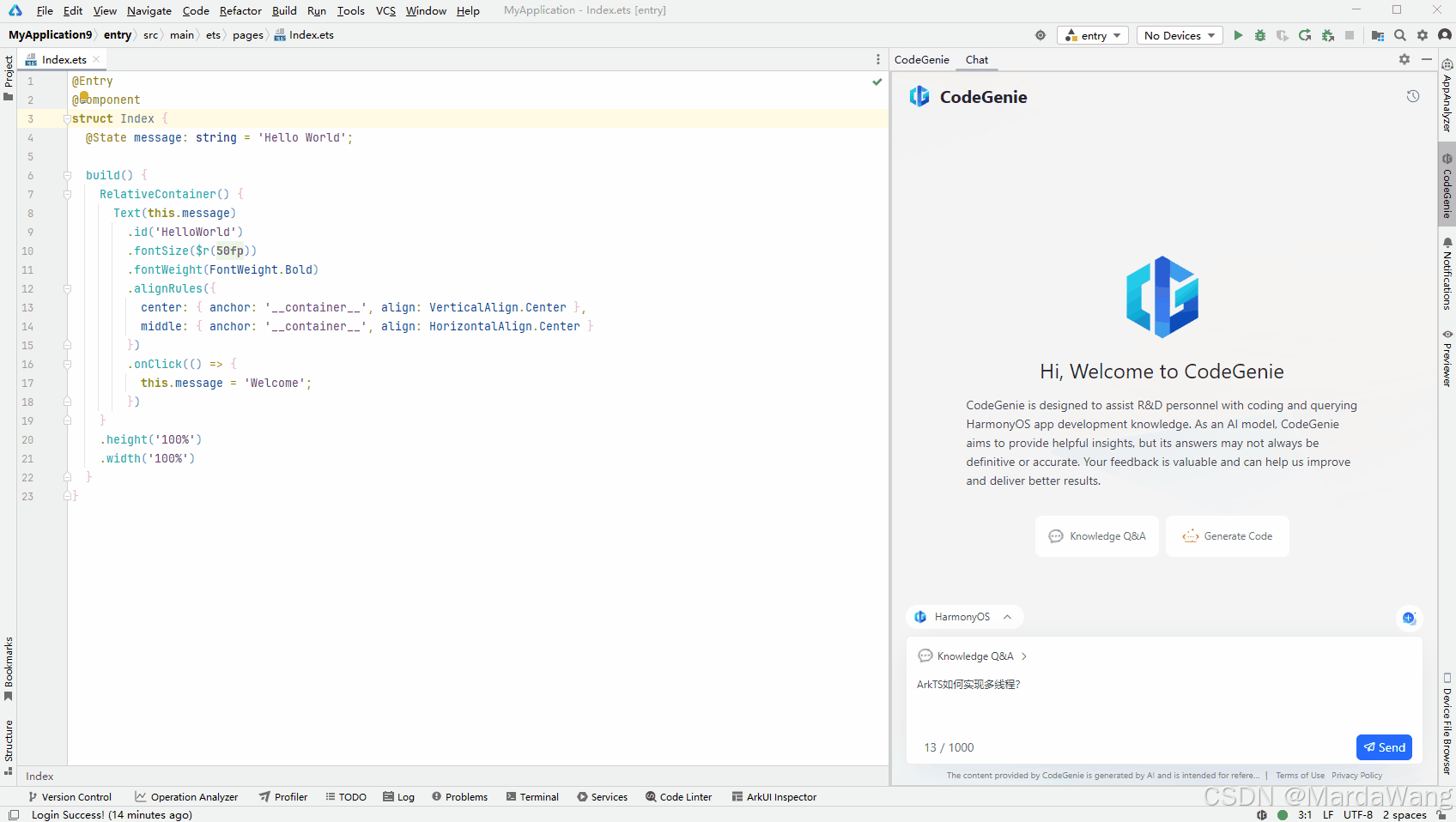This screenshot has width=1456, height=822.
Task: Open Device File Browser tool window
Action: 1447,724
